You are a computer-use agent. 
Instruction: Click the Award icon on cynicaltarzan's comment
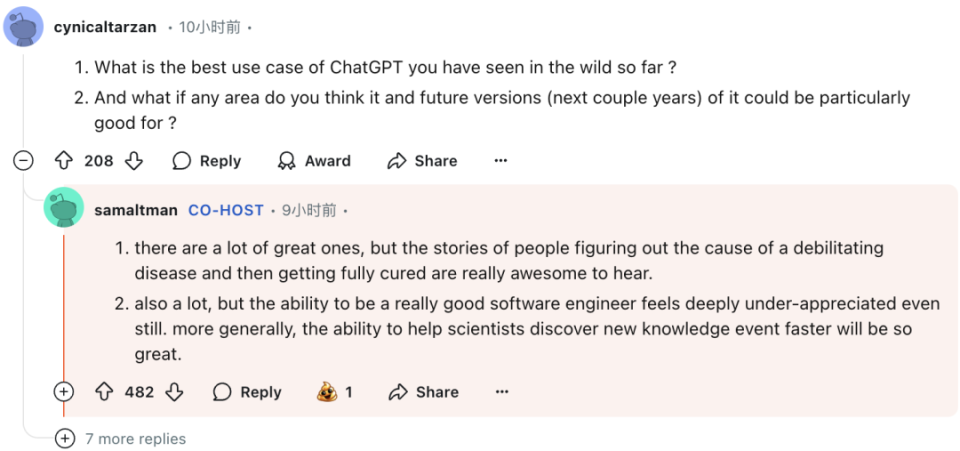click(x=286, y=161)
